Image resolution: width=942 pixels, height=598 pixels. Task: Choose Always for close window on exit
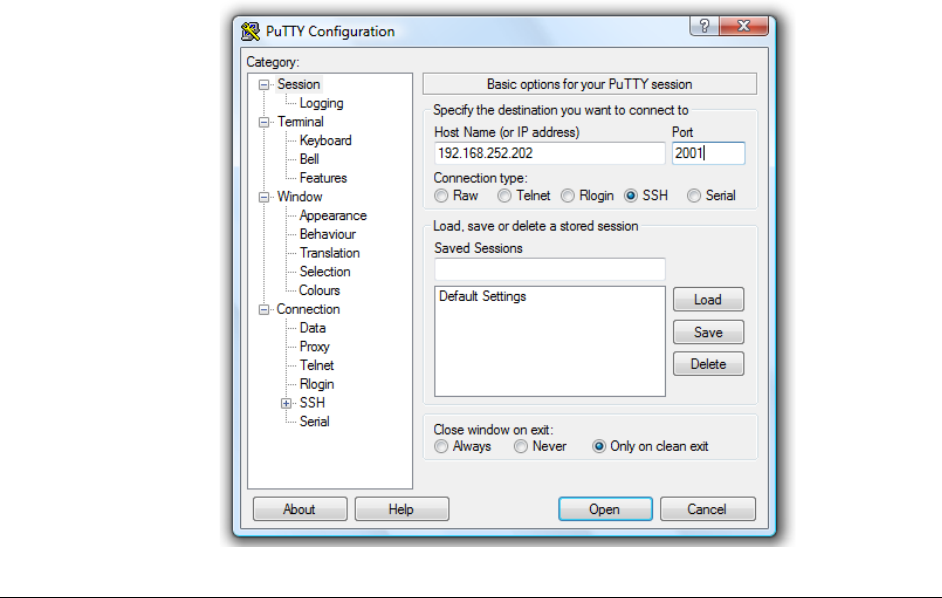442,447
